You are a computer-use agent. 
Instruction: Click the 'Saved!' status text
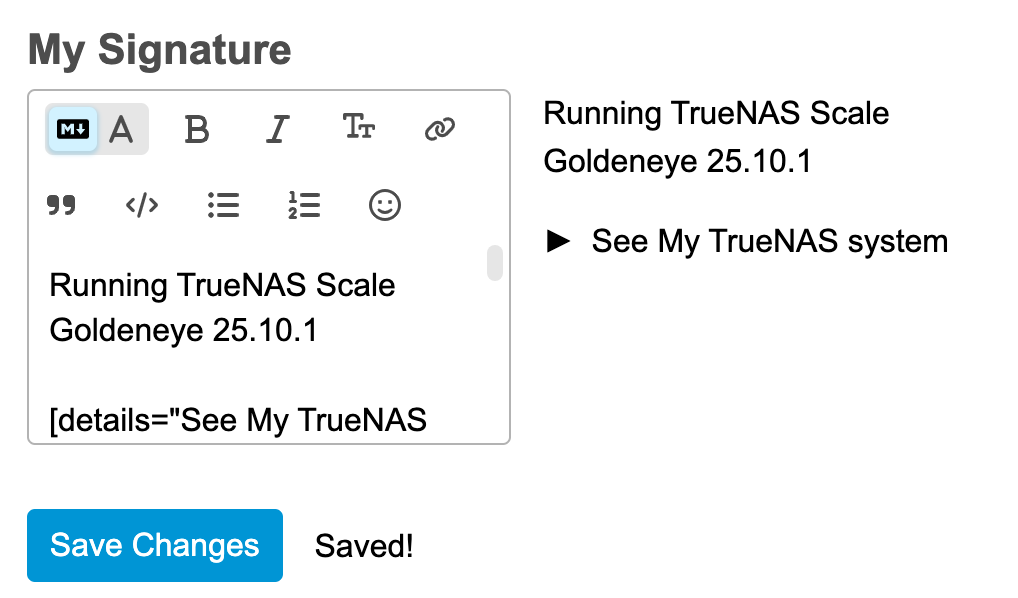click(364, 546)
